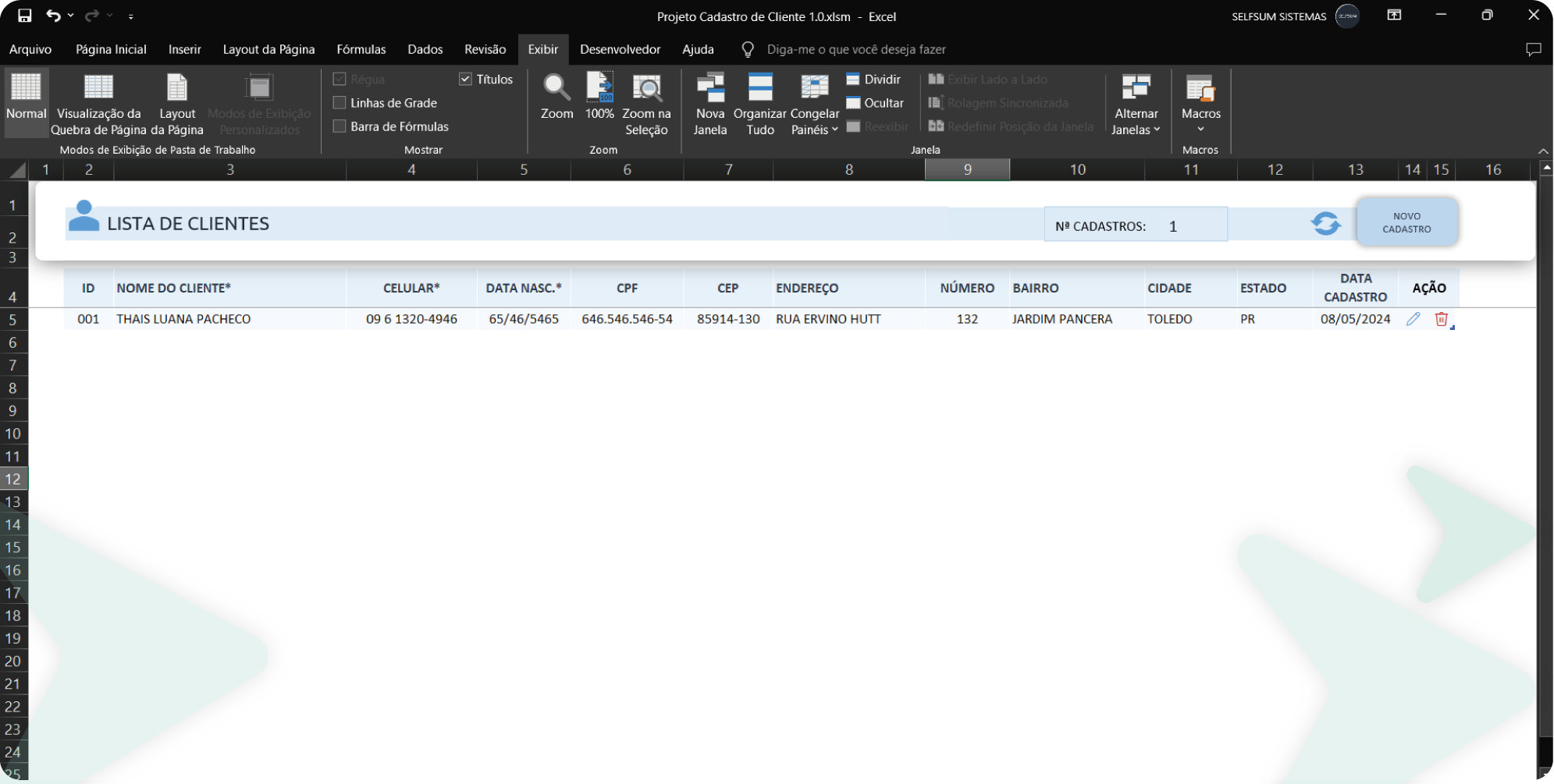Click the SELFSUM SISTEMAS account avatar
Viewport: 1554px width, 784px height.
[x=1347, y=16]
